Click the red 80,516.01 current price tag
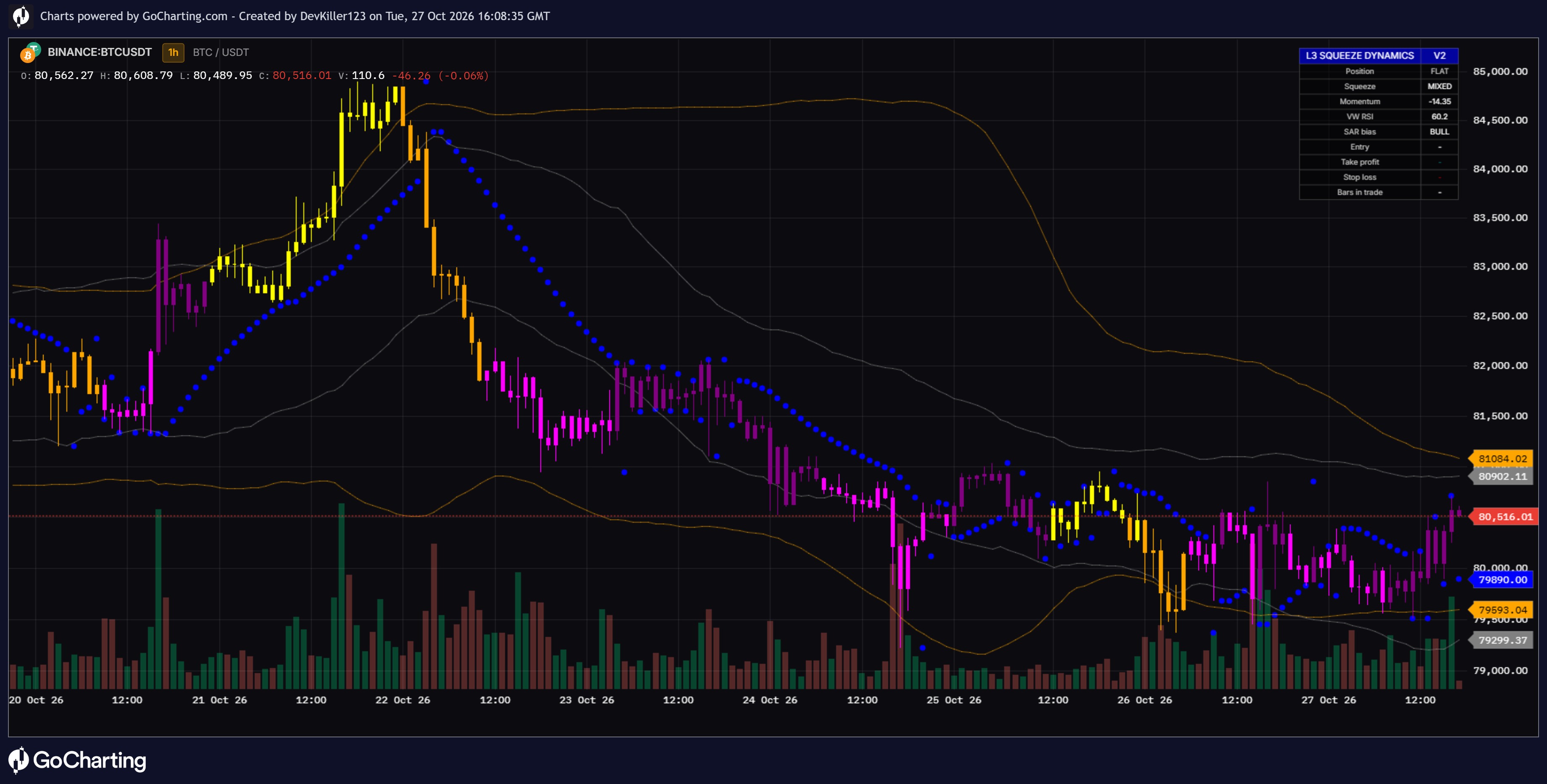This screenshot has width=1547, height=784. tap(1504, 517)
